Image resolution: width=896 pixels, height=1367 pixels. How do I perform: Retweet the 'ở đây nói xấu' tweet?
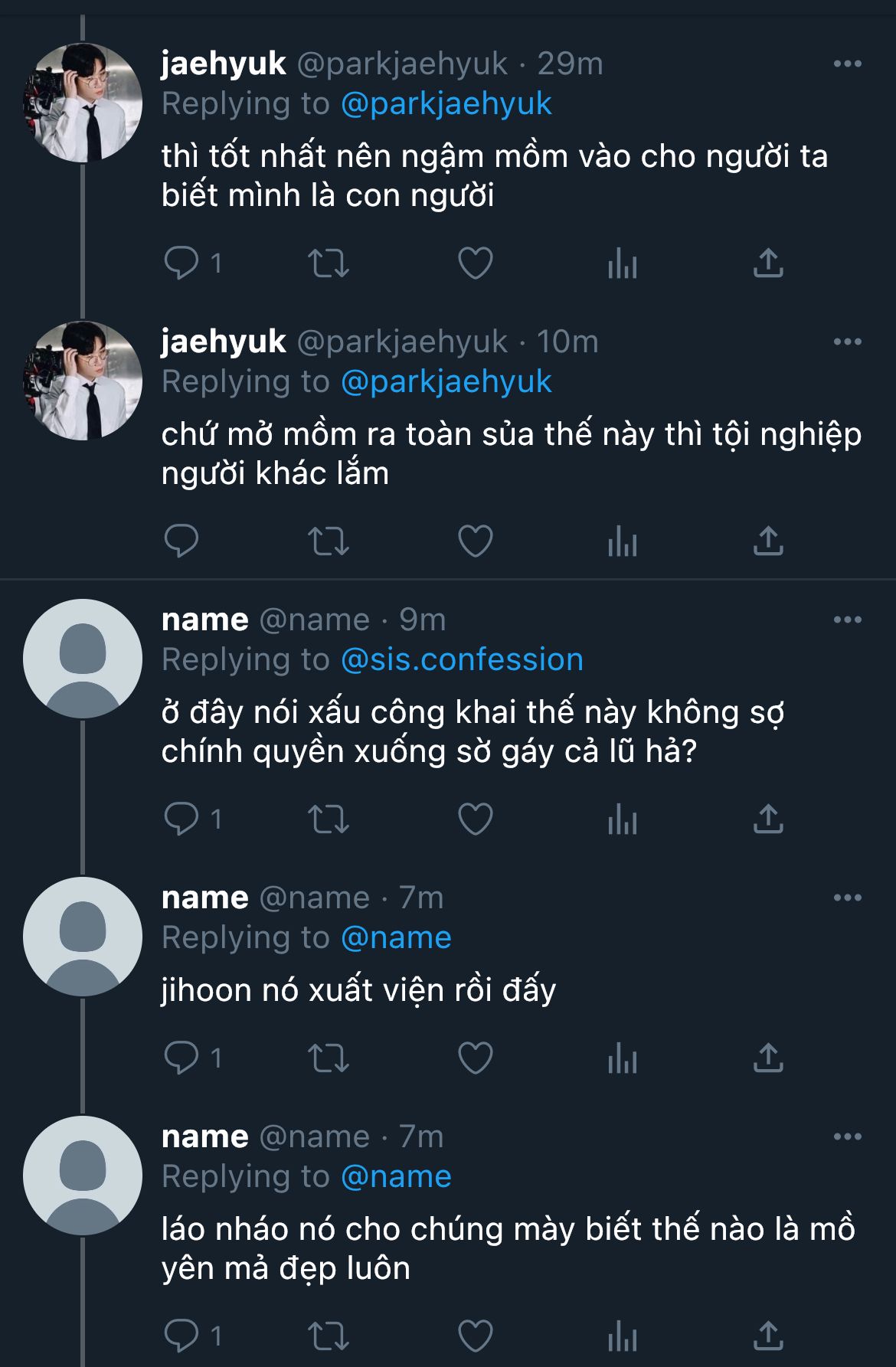coord(328,819)
